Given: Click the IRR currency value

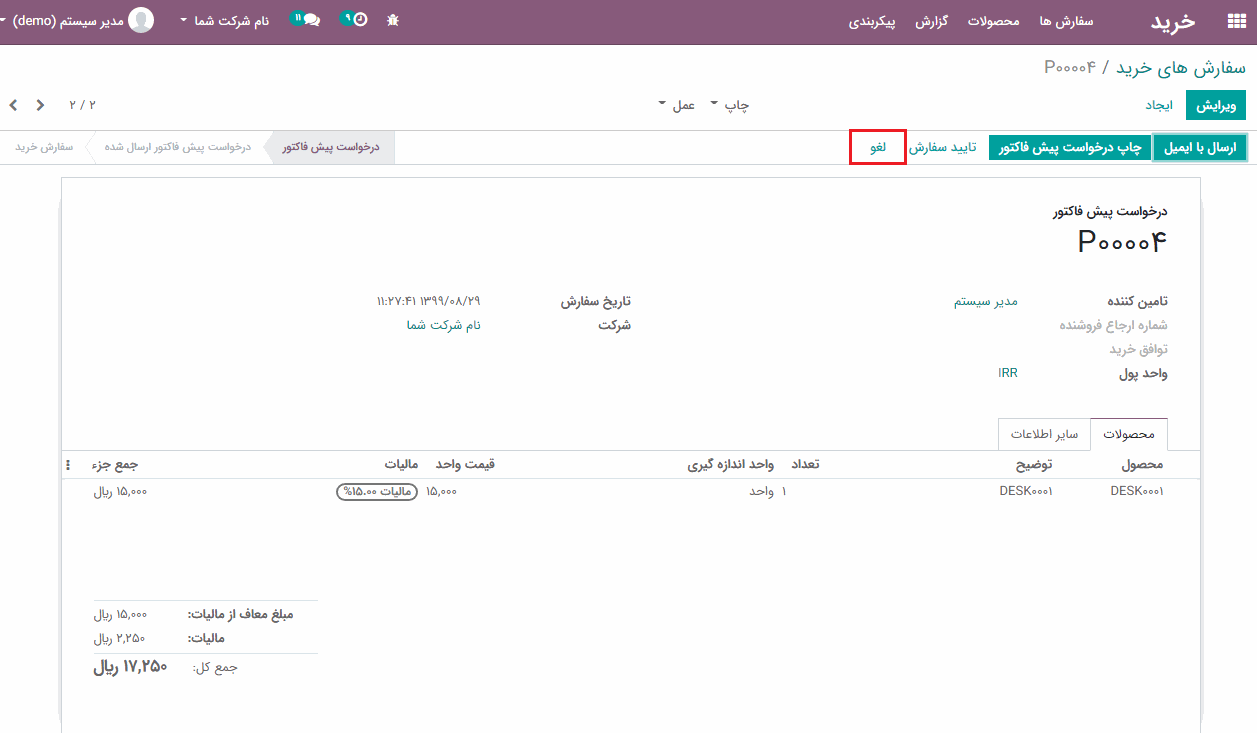Looking at the screenshot, I should click(1008, 373).
